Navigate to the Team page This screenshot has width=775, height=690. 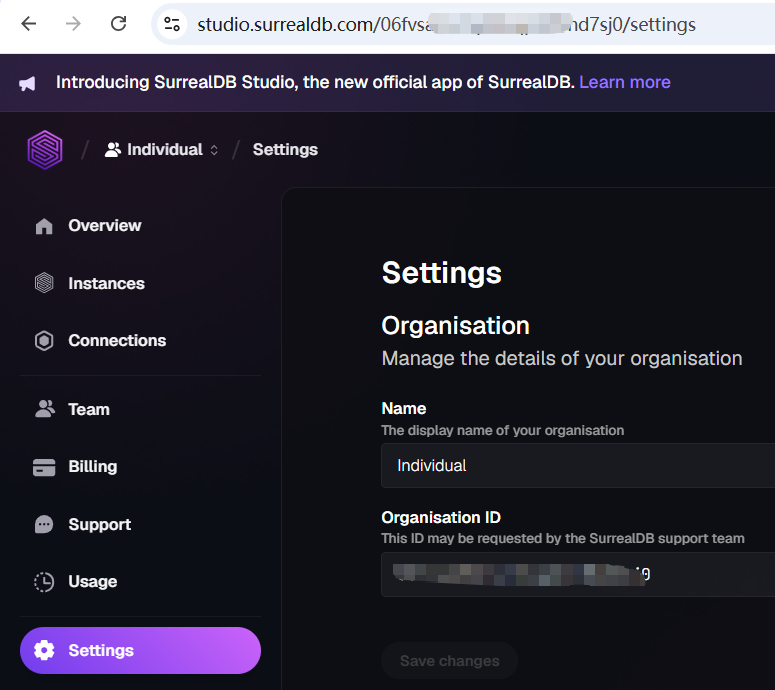[140, 409]
